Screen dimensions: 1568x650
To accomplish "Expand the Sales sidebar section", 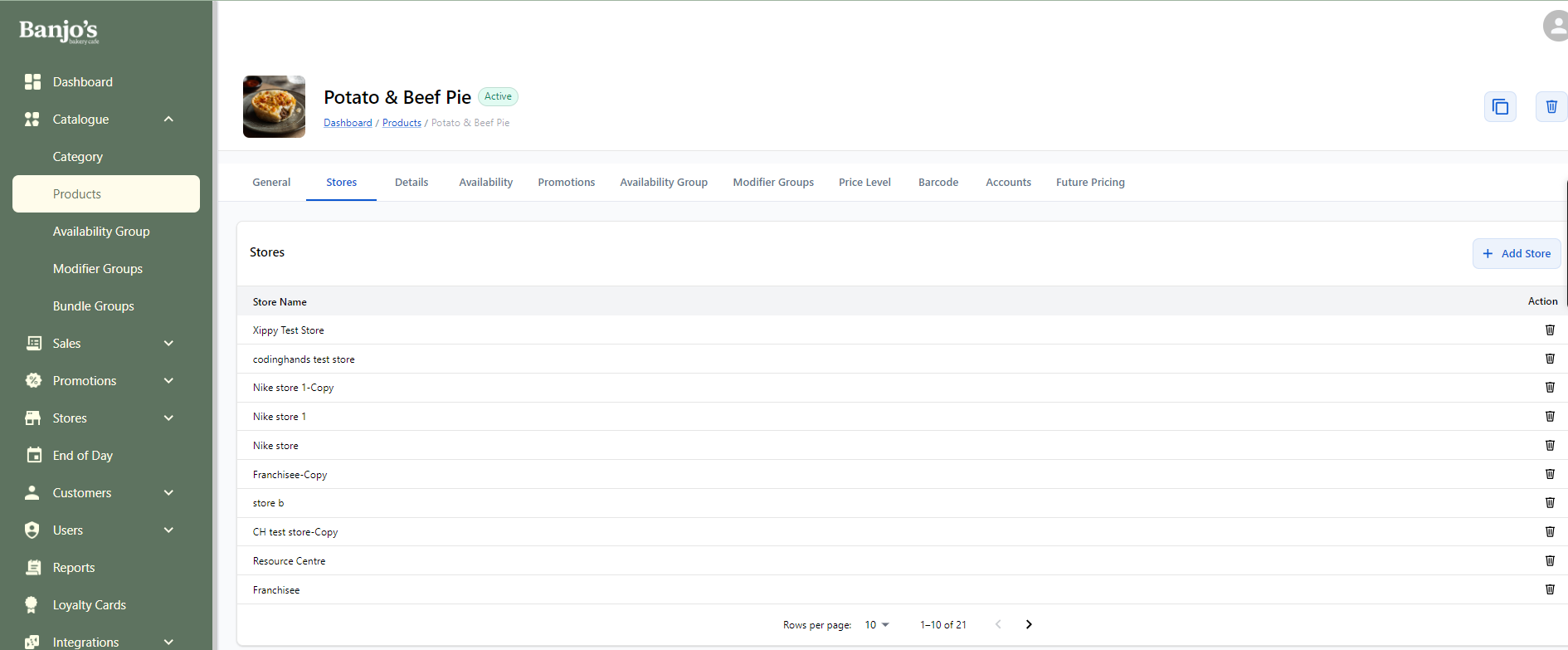I will click(x=168, y=344).
